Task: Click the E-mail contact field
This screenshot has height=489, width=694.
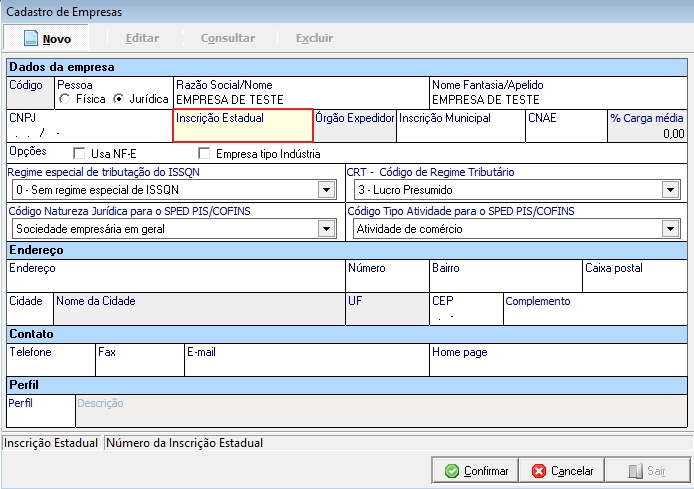Action: [305, 365]
